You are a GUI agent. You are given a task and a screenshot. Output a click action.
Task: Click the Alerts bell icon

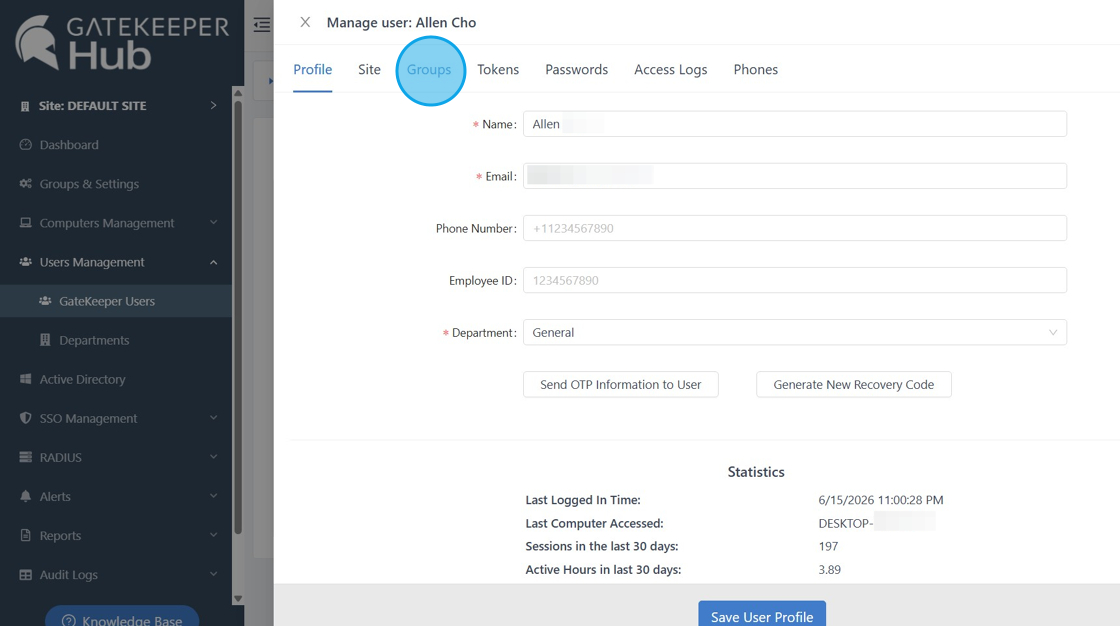click(x=26, y=496)
